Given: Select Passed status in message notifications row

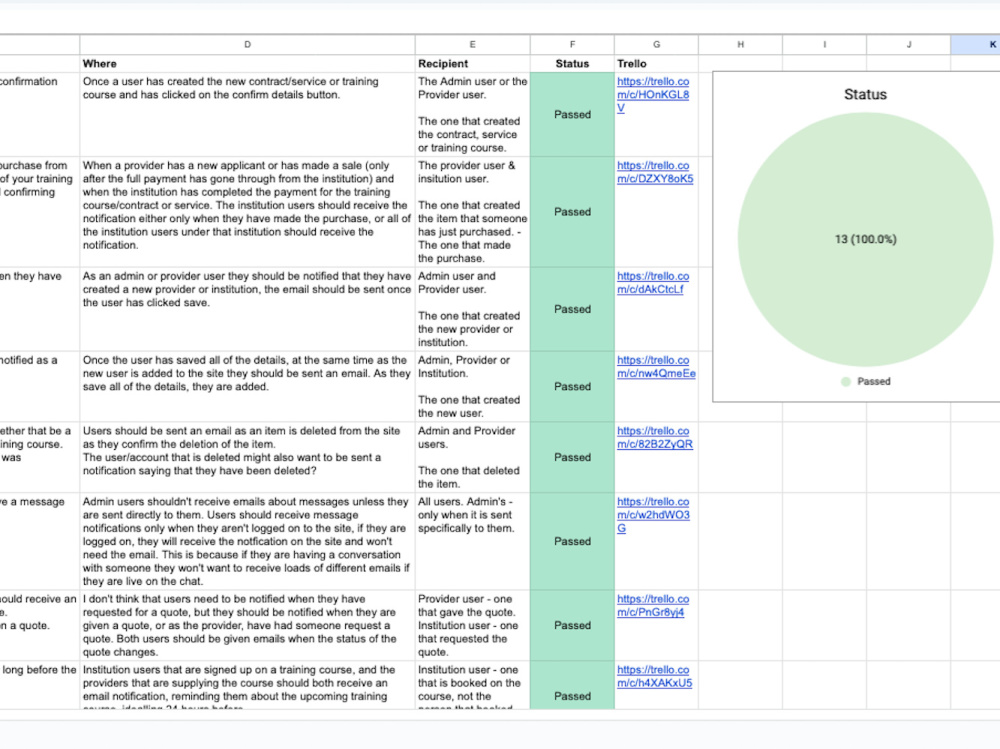Looking at the screenshot, I should [572, 542].
